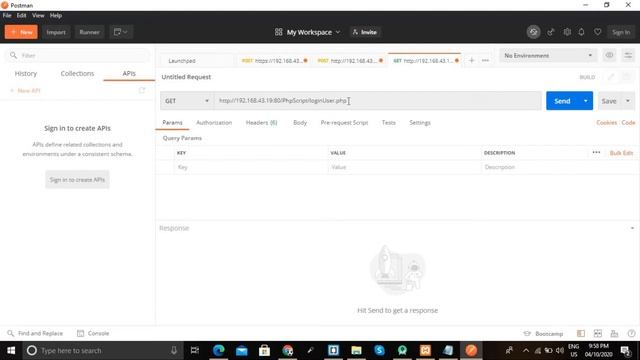
Task: Open the notifications bell
Action: [x=581, y=32]
